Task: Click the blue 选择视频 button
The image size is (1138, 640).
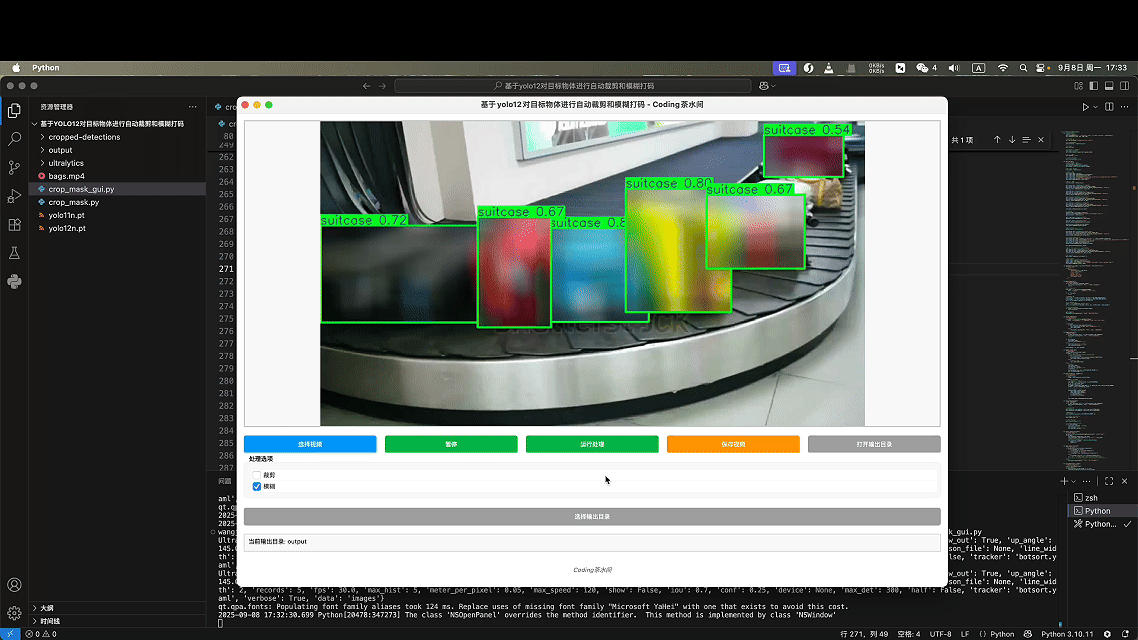Action: [310, 444]
